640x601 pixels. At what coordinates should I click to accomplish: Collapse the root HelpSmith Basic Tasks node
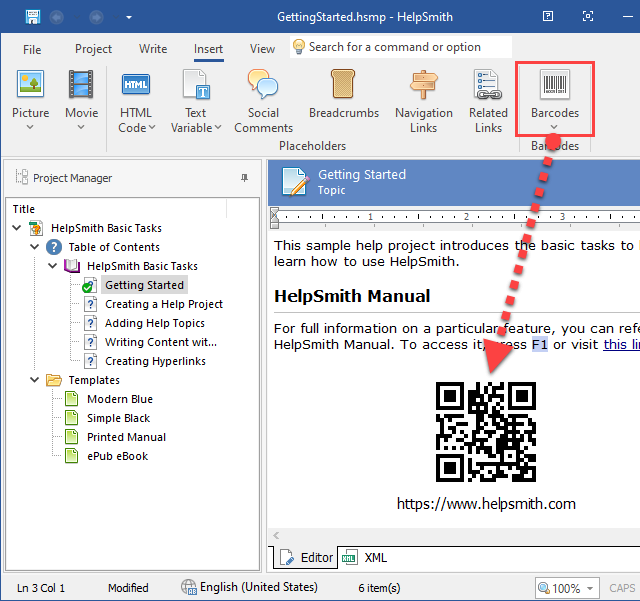point(17,227)
